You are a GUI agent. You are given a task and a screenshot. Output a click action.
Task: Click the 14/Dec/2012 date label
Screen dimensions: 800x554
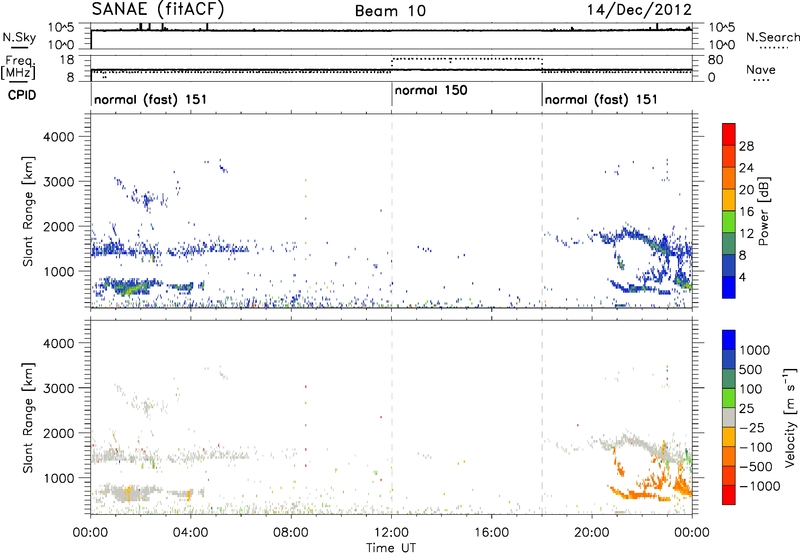click(x=639, y=10)
